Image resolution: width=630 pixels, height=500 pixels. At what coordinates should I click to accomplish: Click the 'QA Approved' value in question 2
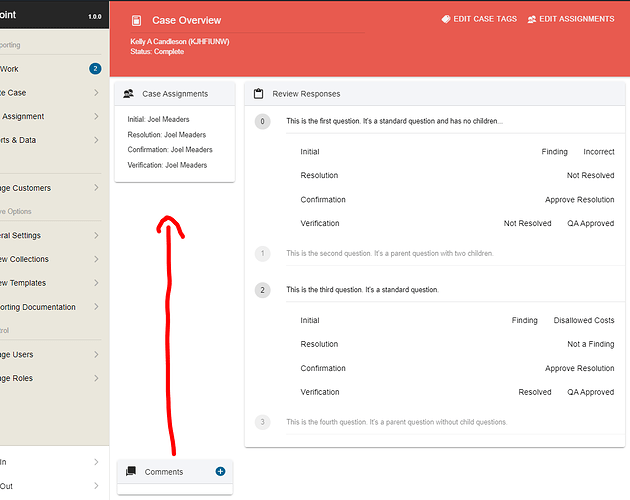click(590, 392)
